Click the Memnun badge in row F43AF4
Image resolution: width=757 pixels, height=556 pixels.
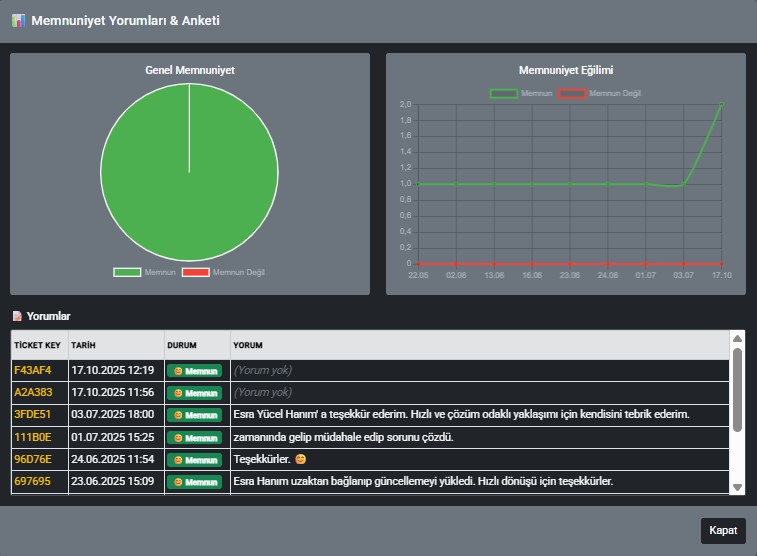(194, 371)
